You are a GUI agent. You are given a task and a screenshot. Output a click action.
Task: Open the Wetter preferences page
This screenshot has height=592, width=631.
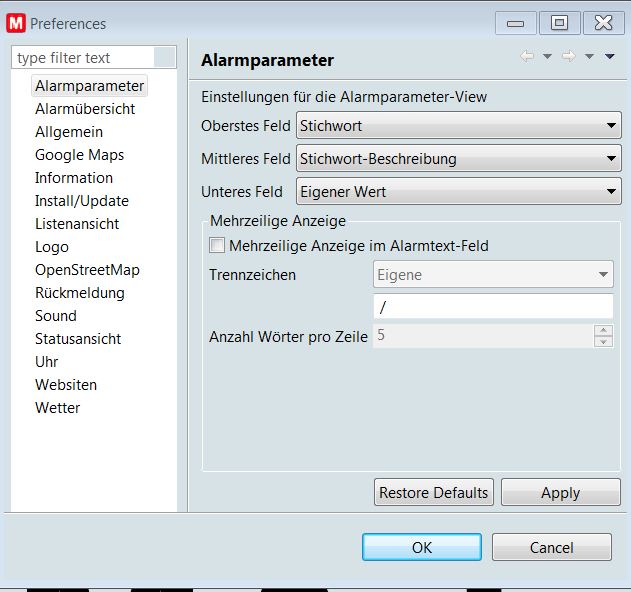pyautogui.click(x=57, y=408)
